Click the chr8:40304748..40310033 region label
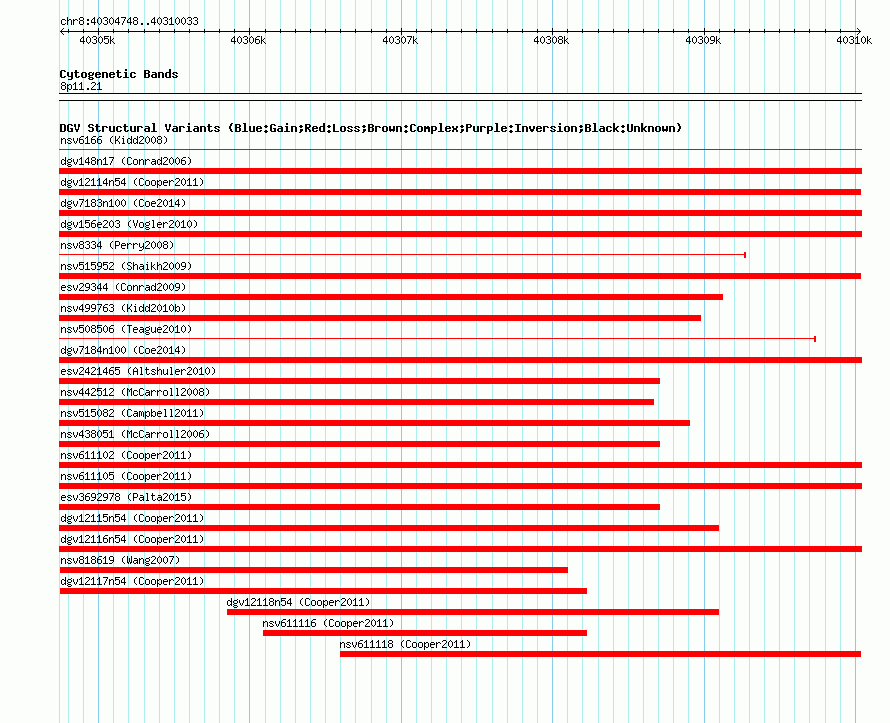Viewport: 890px width, 723px height. (129, 21)
